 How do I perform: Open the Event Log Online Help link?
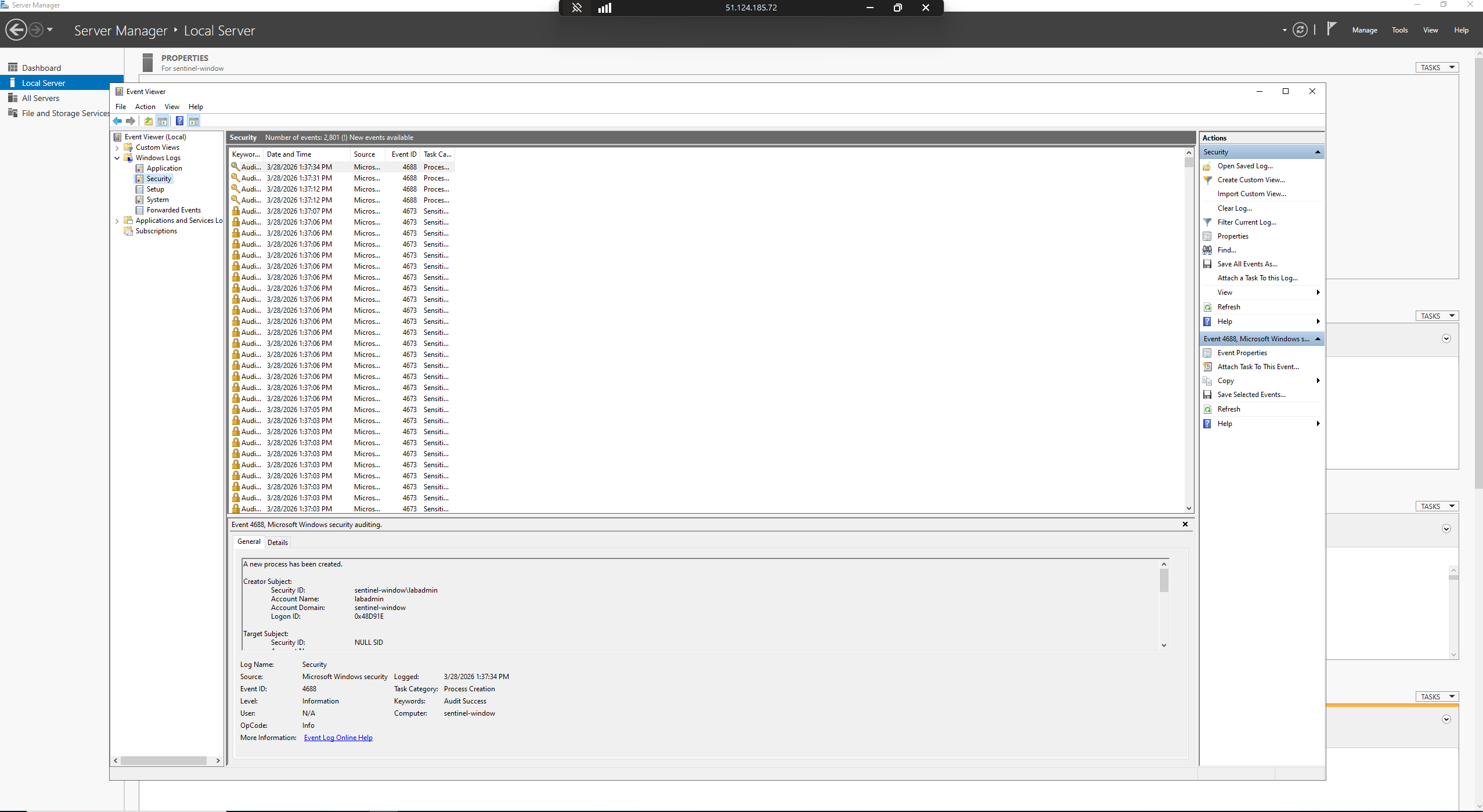[338, 738]
